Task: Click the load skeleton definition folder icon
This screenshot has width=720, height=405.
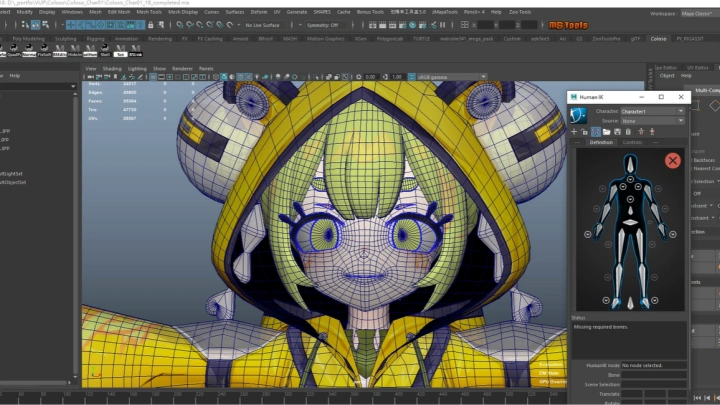Action: coord(607,132)
